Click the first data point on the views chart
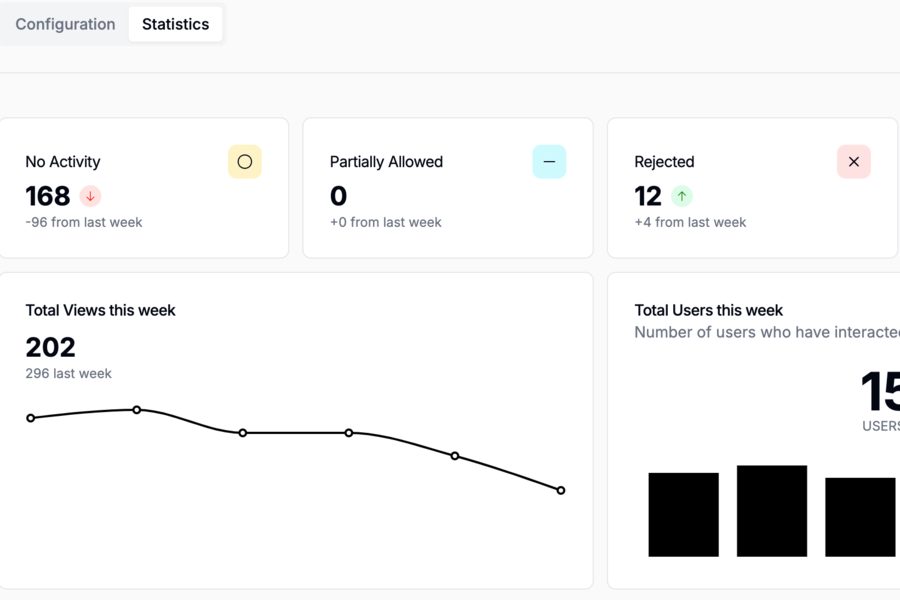The image size is (900, 600). 31,418
